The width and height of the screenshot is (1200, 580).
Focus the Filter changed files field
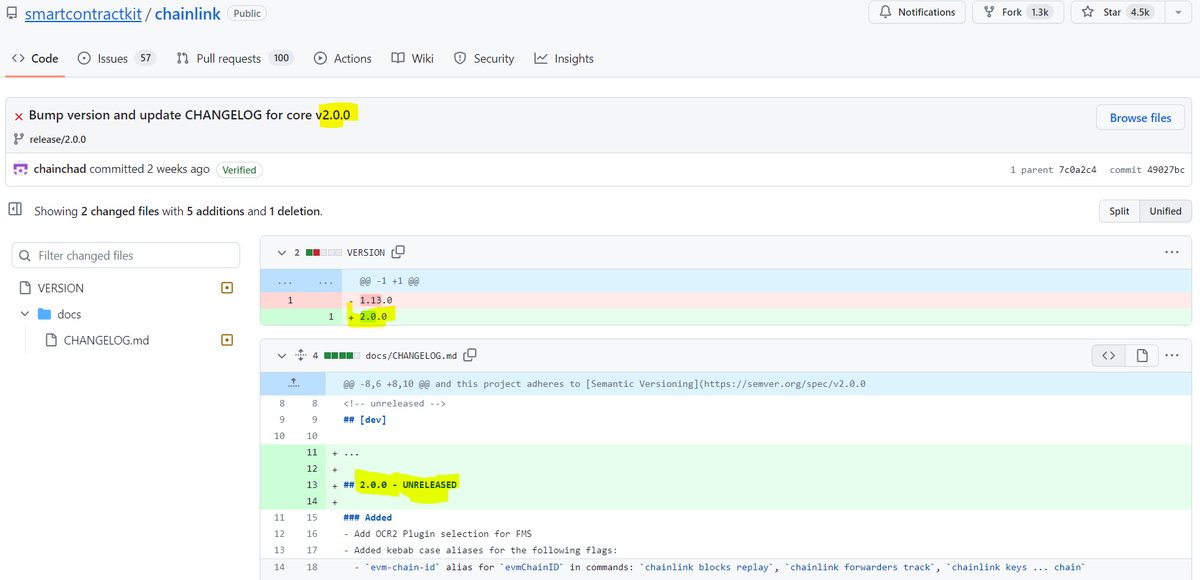125,255
